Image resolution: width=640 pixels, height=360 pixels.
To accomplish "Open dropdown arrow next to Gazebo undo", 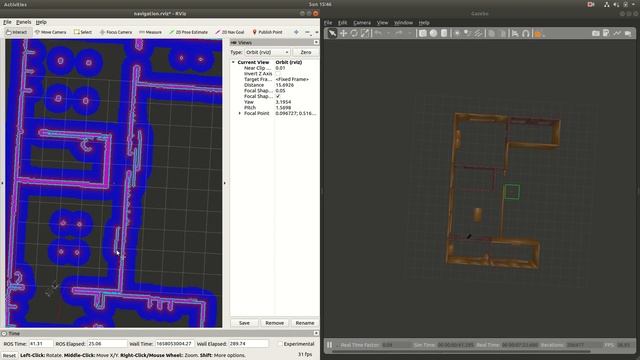I will pyautogui.click(x=388, y=33).
